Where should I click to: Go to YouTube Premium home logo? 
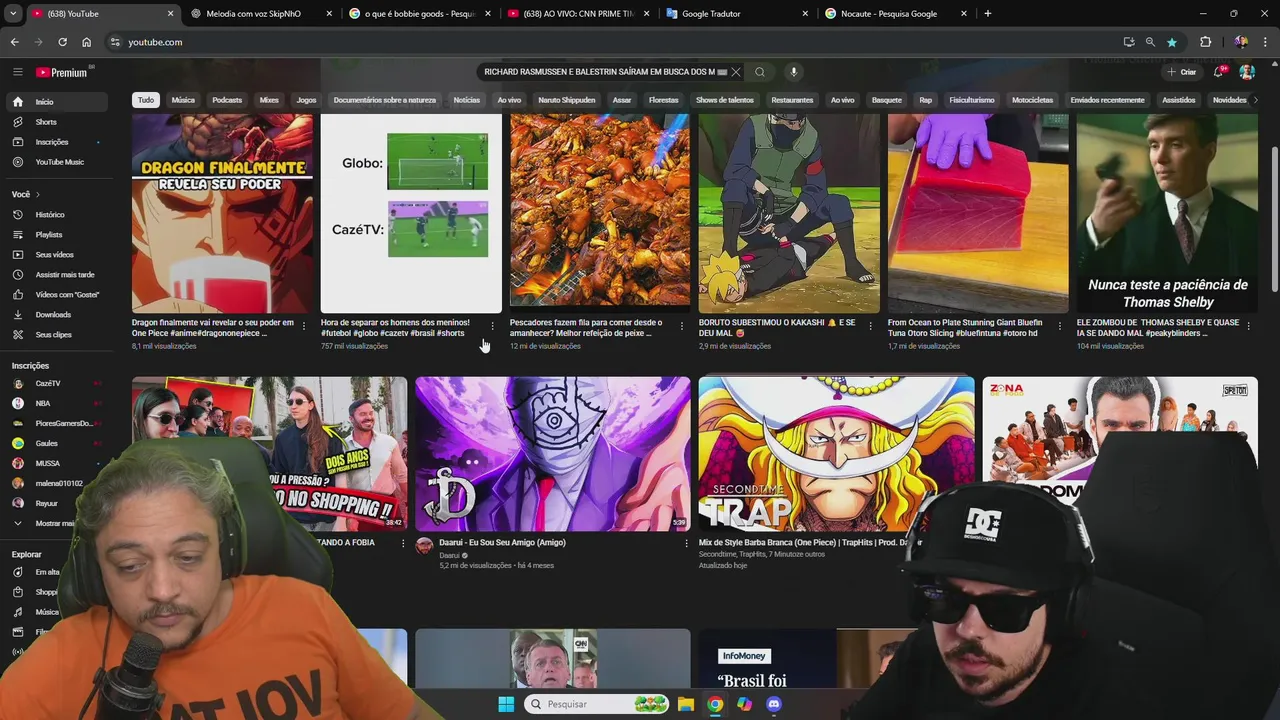pos(63,72)
